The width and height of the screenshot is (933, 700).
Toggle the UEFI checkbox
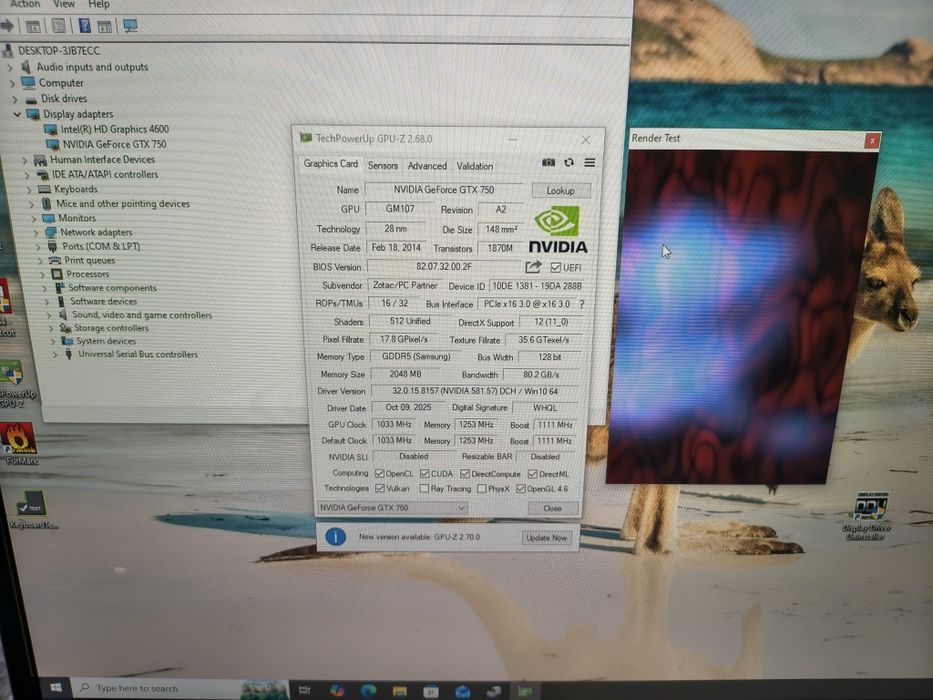click(556, 267)
